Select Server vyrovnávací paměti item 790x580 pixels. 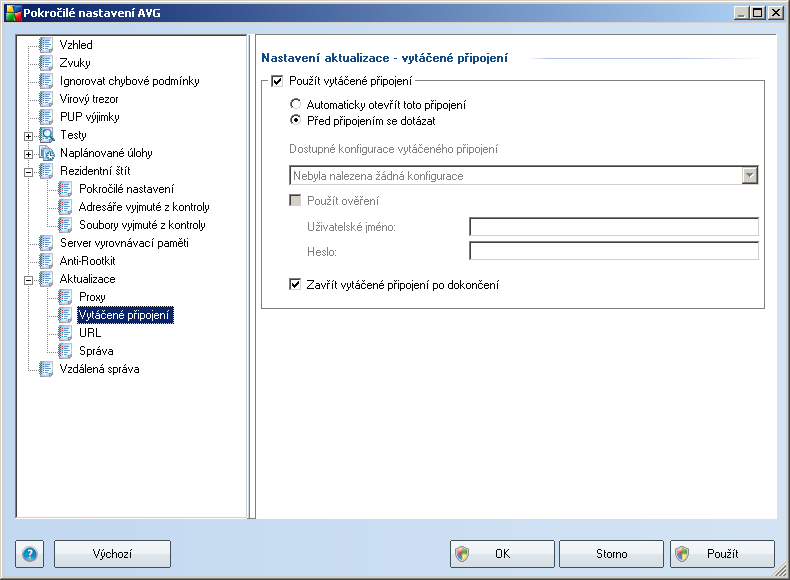pyautogui.click(x=124, y=243)
